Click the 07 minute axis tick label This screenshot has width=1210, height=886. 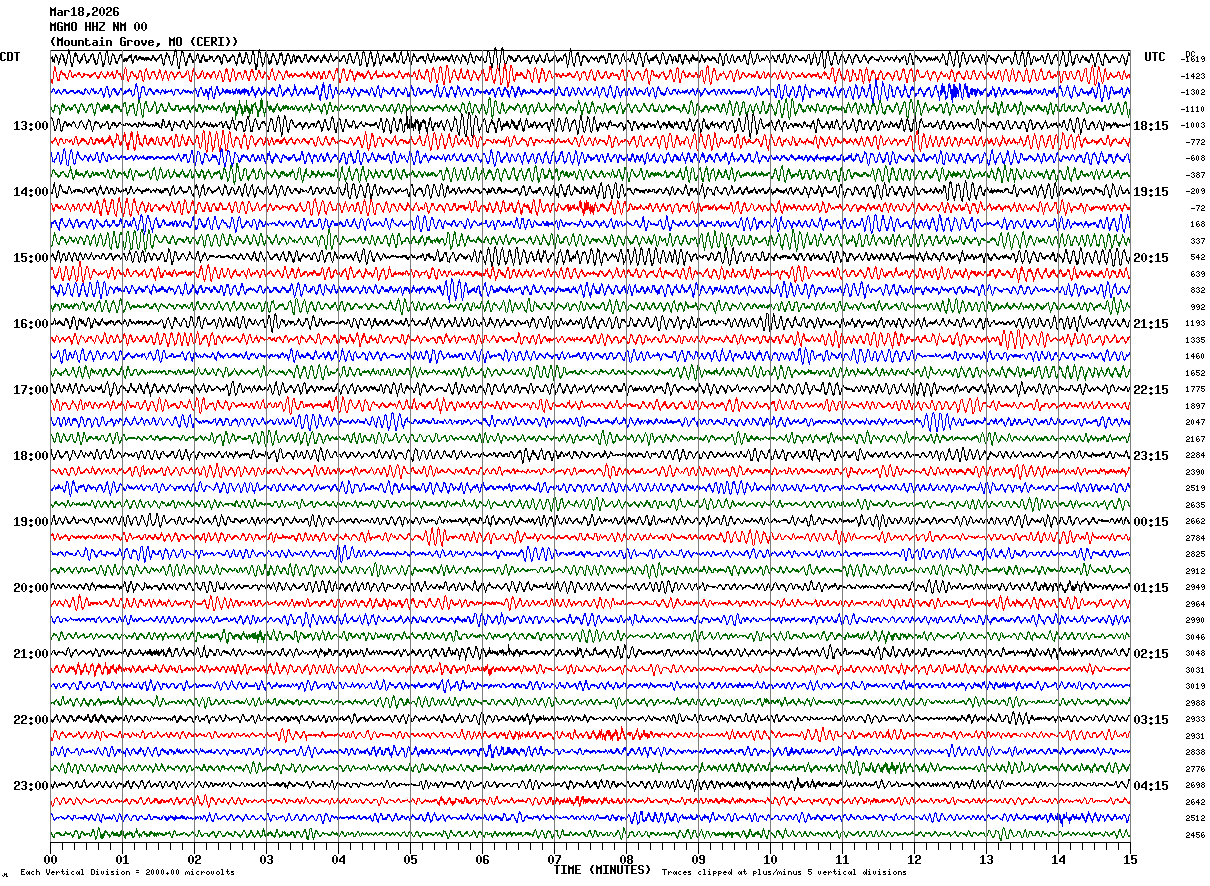click(x=554, y=859)
